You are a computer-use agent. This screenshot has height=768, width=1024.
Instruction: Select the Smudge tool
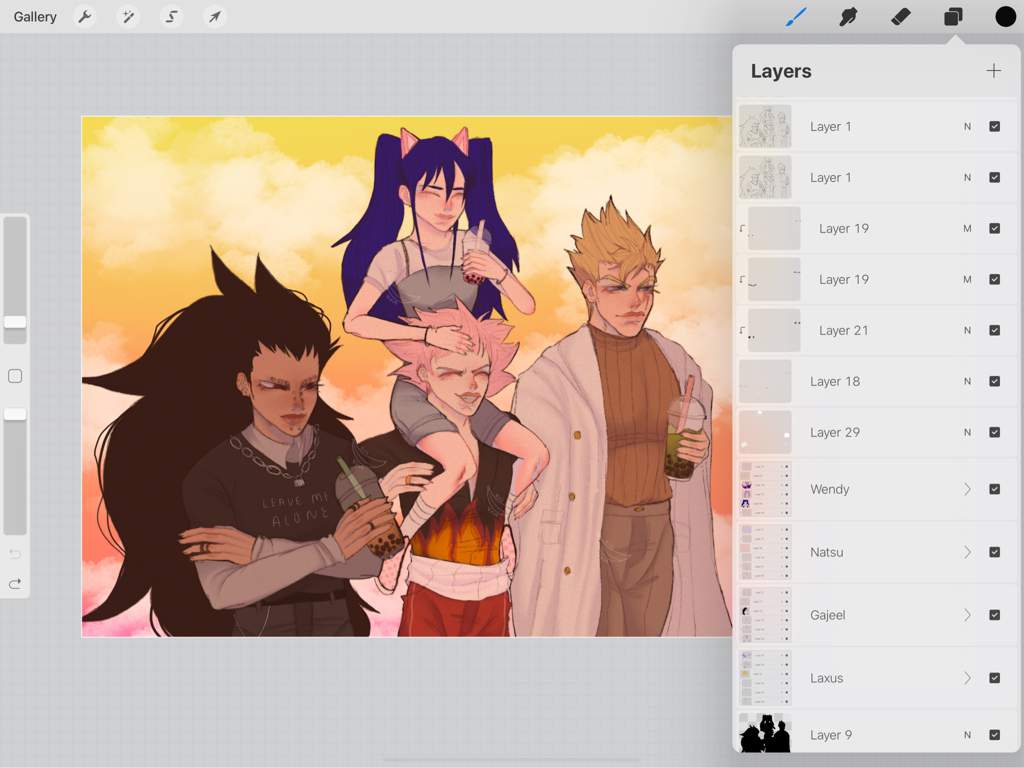tap(848, 16)
